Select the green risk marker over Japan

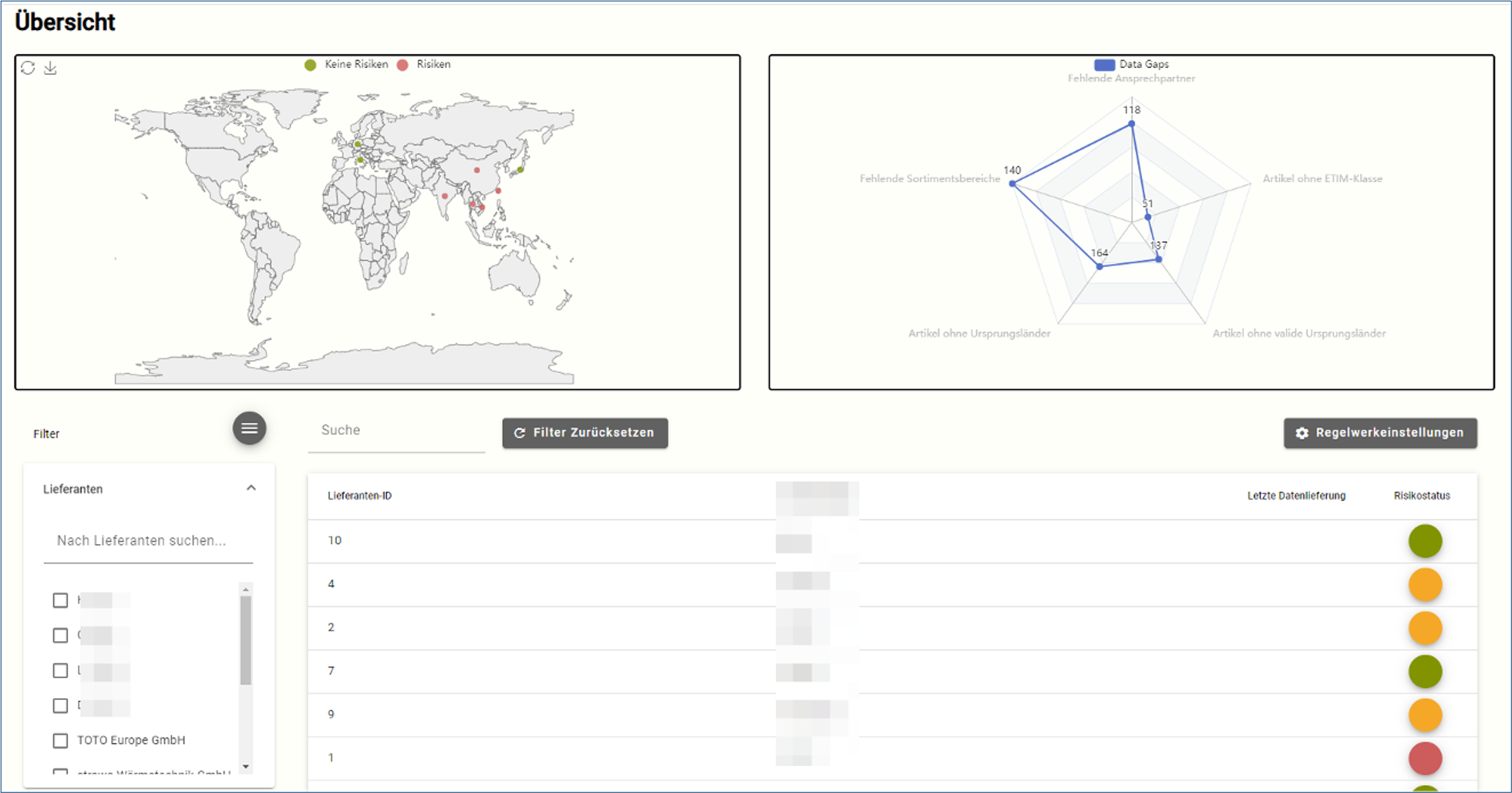[x=520, y=170]
